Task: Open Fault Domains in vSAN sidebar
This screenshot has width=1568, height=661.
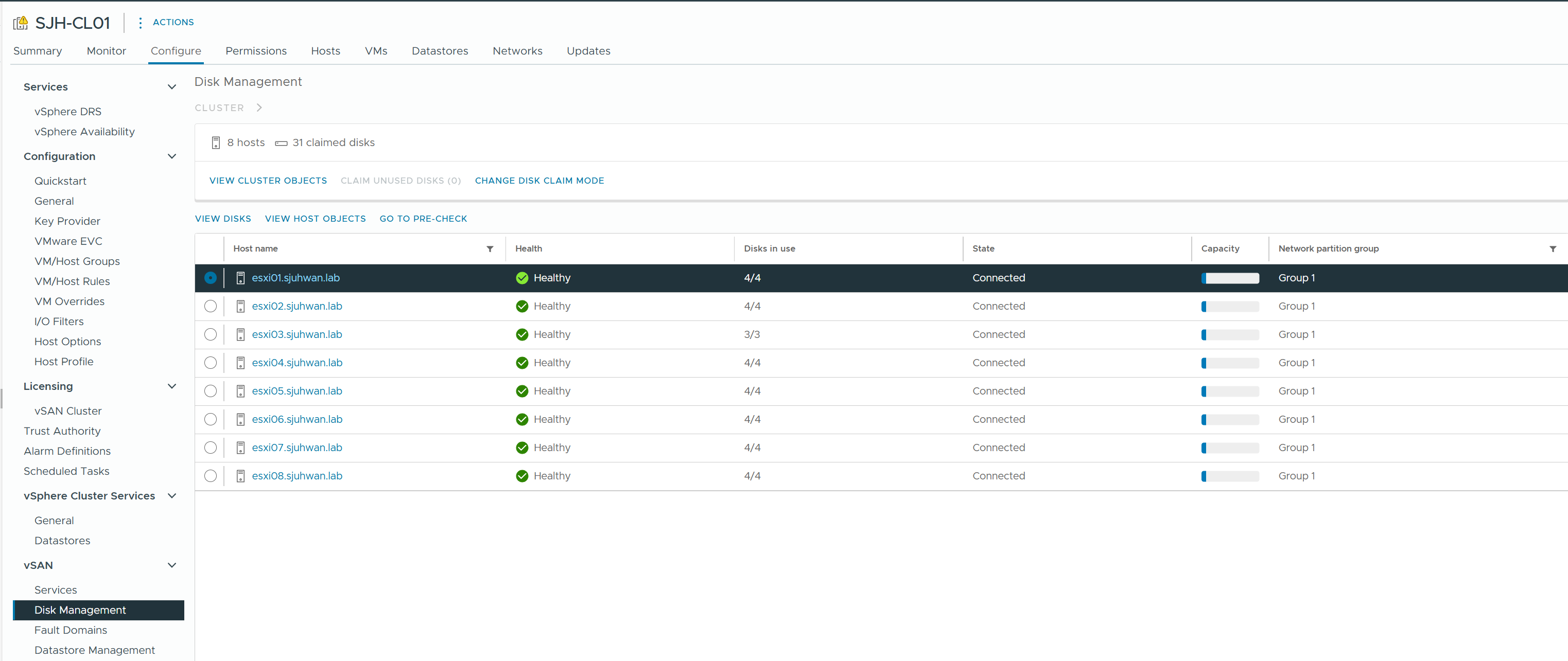Action: tap(71, 630)
